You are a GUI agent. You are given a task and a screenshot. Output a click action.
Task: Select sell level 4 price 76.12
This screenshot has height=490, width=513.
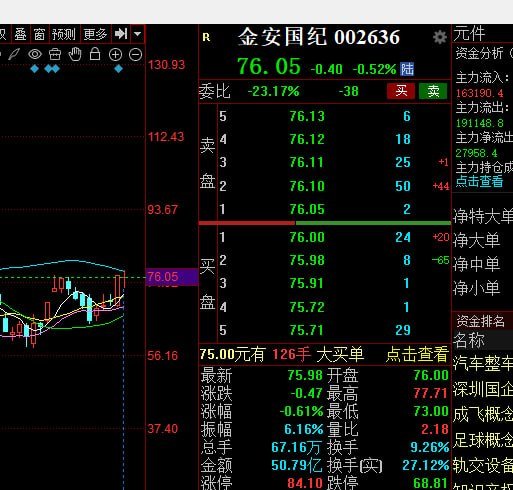307,139
